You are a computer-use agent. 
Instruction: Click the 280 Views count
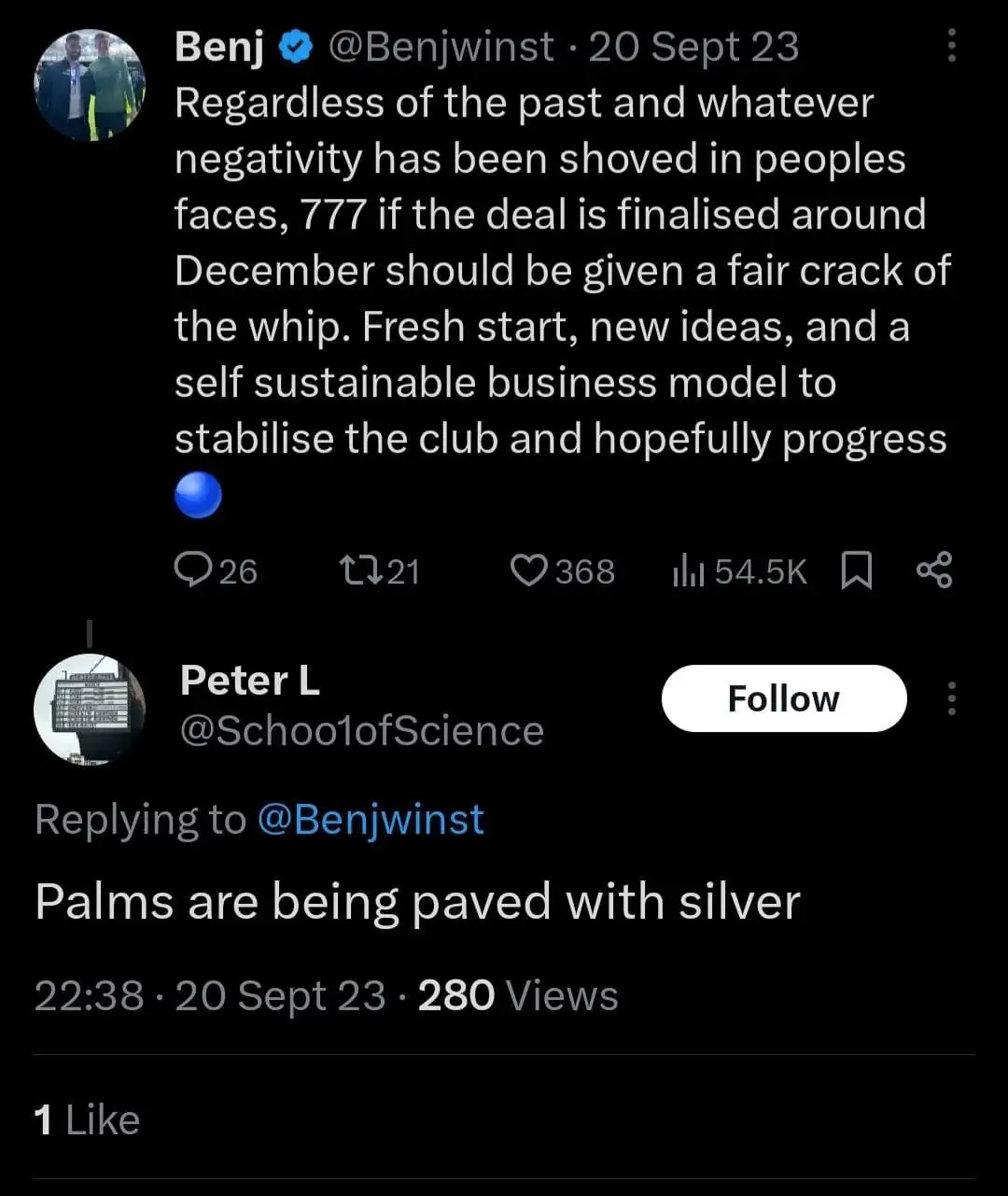pos(517,995)
